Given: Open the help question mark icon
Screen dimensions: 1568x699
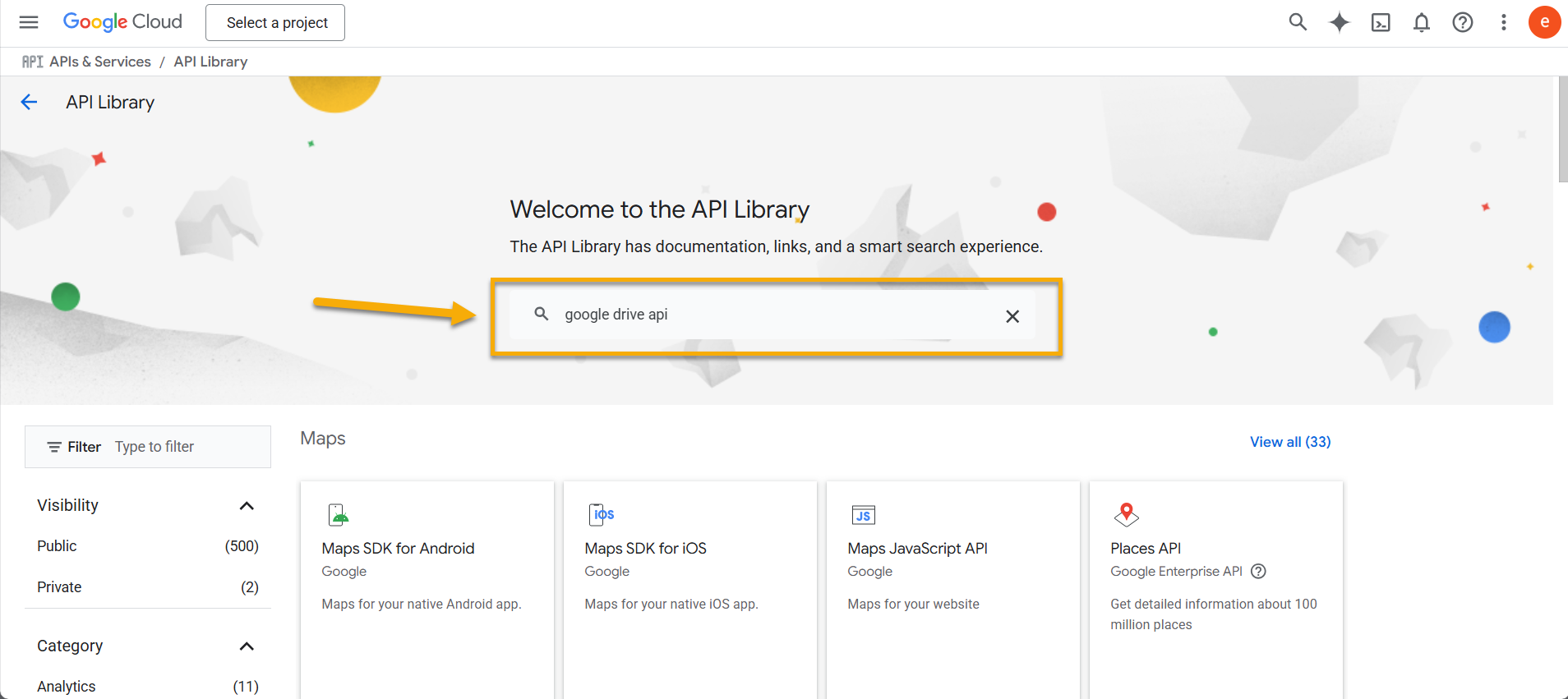Looking at the screenshot, I should click(1463, 22).
